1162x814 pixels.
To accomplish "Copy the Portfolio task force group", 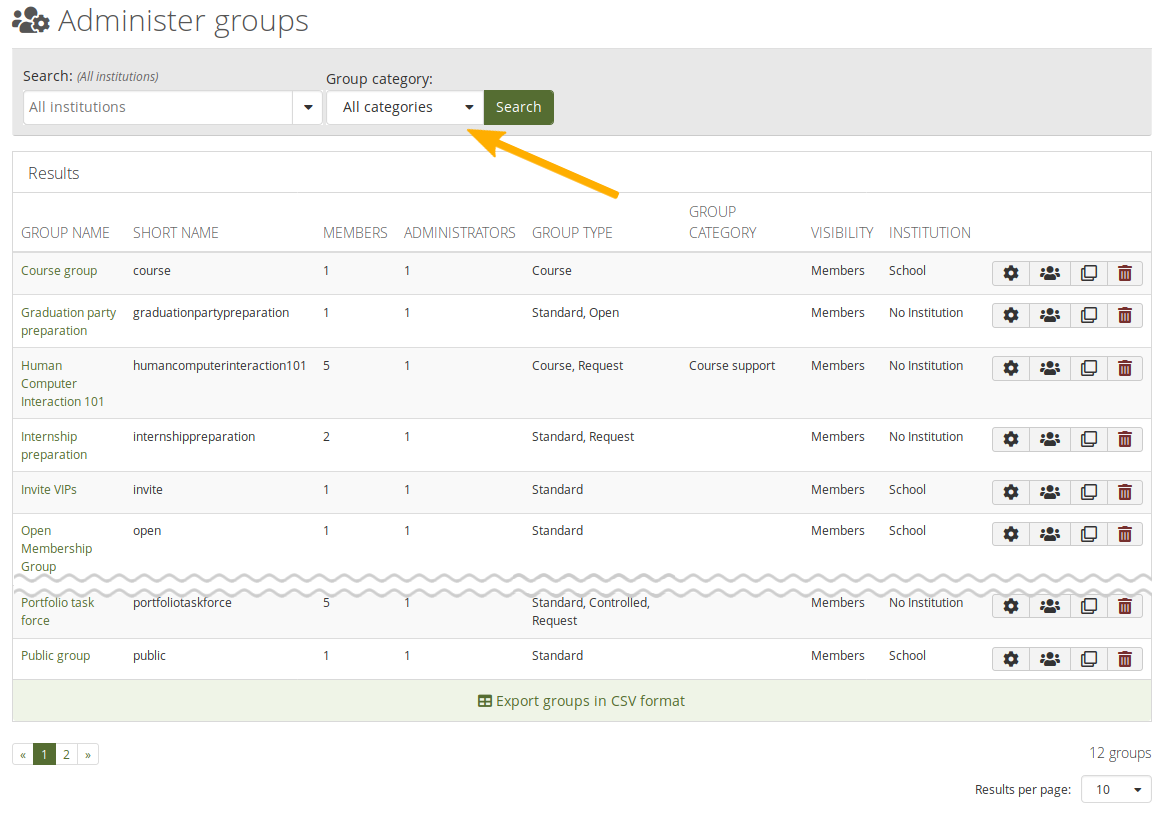I will (x=1088, y=606).
